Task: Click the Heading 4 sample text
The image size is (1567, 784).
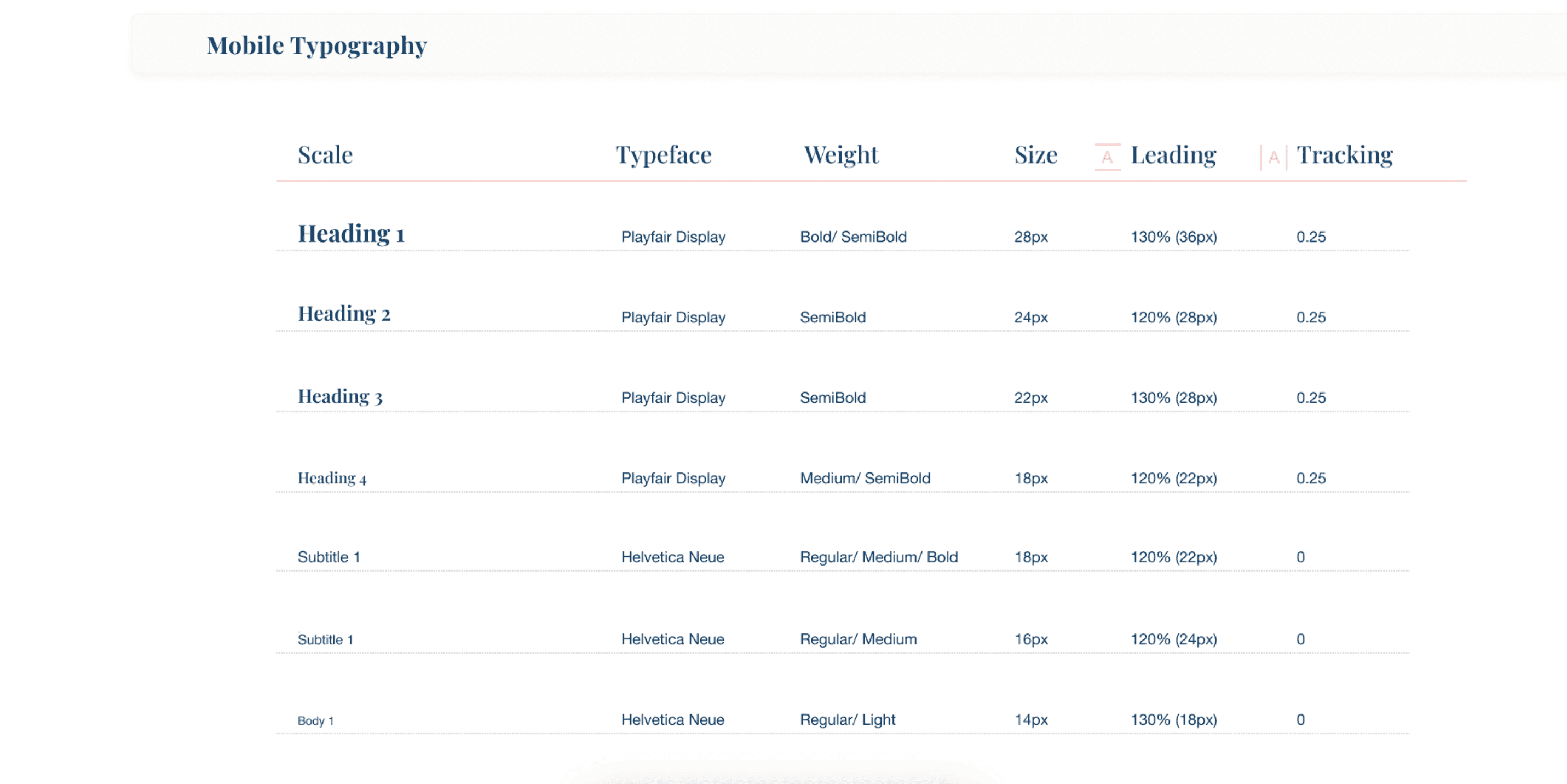Action: pyautogui.click(x=332, y=478)
